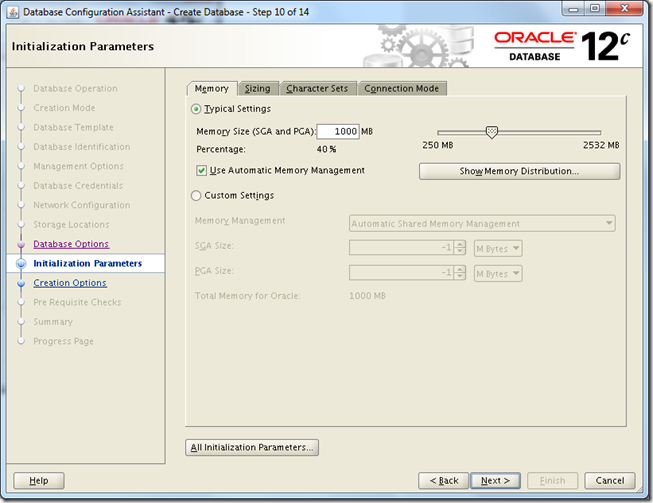Click the Creation Options step bullet icon

pyautogui.click(x=20, y=283)
